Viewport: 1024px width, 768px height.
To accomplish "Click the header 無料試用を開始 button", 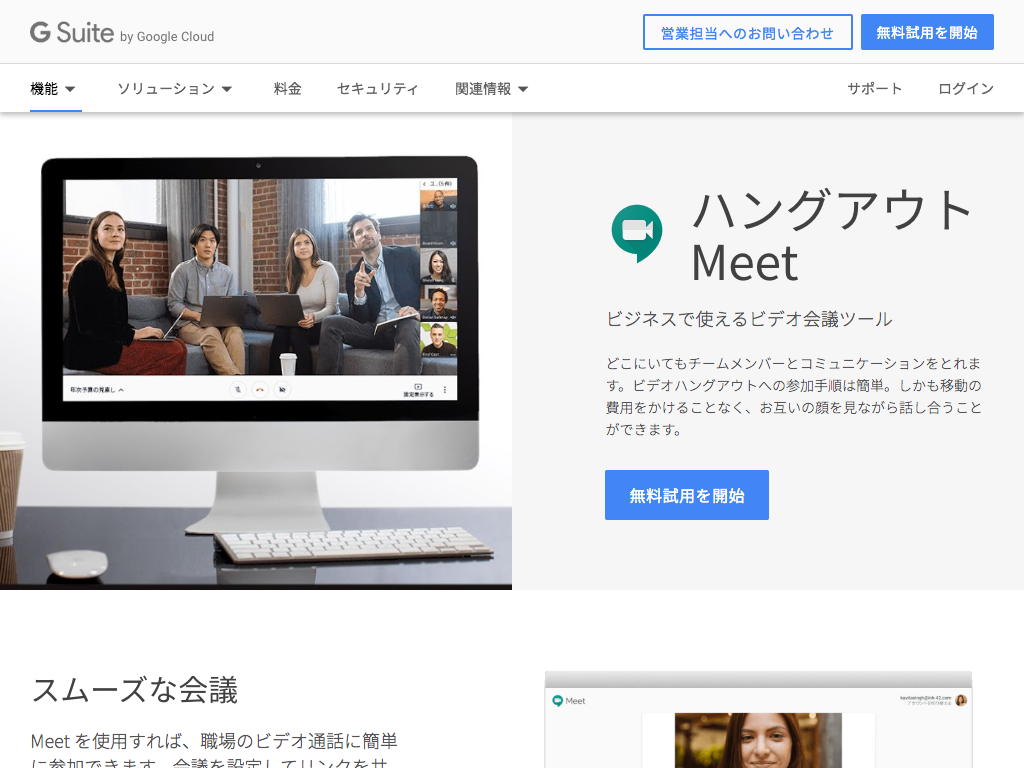I will (x=927, y=32).
